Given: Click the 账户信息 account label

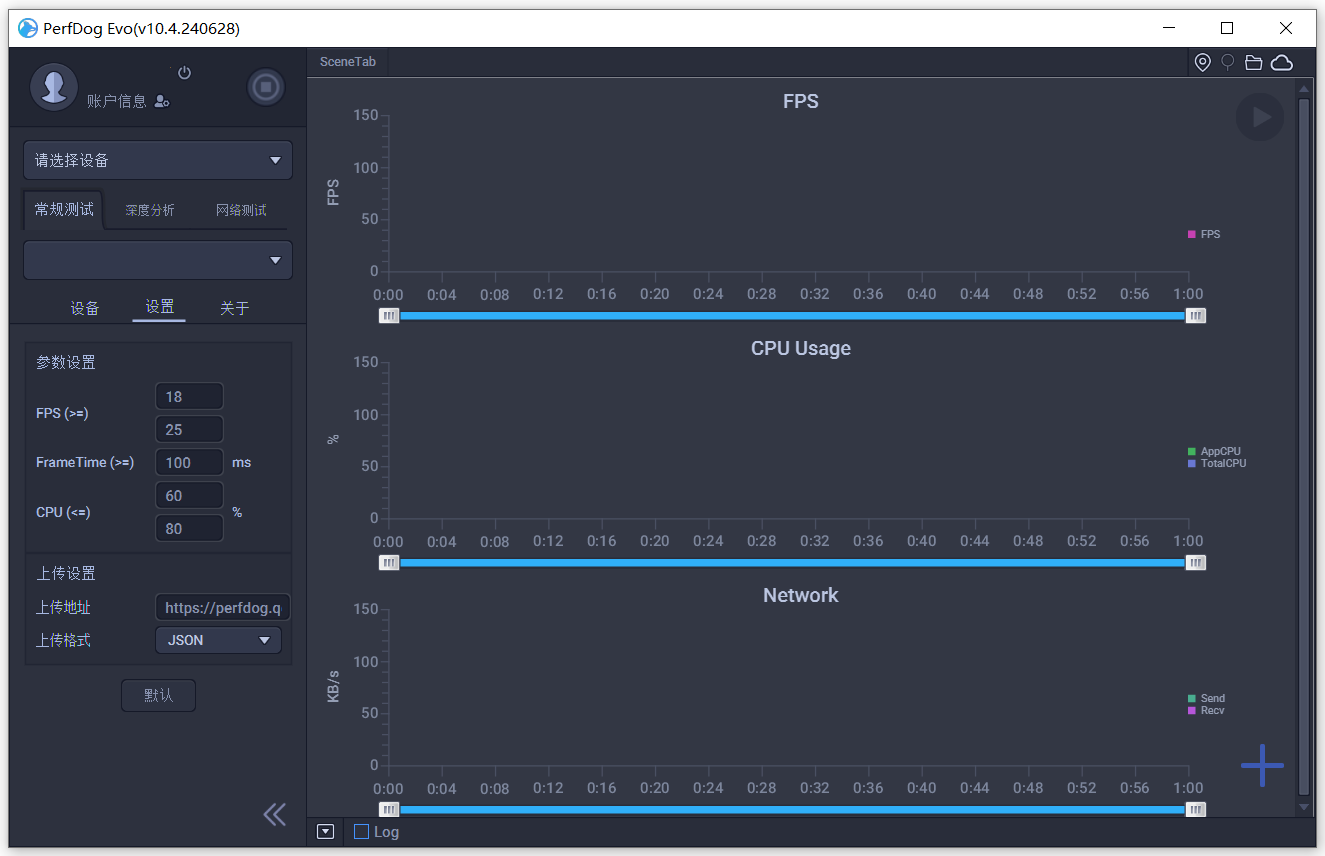Looking at the screenshot, I should point(117,101).
